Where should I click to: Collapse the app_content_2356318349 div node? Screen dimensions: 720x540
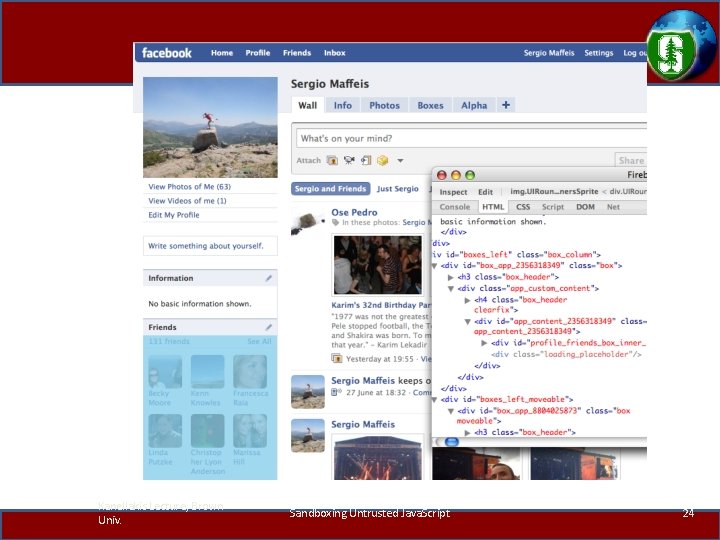coord(467,321)
